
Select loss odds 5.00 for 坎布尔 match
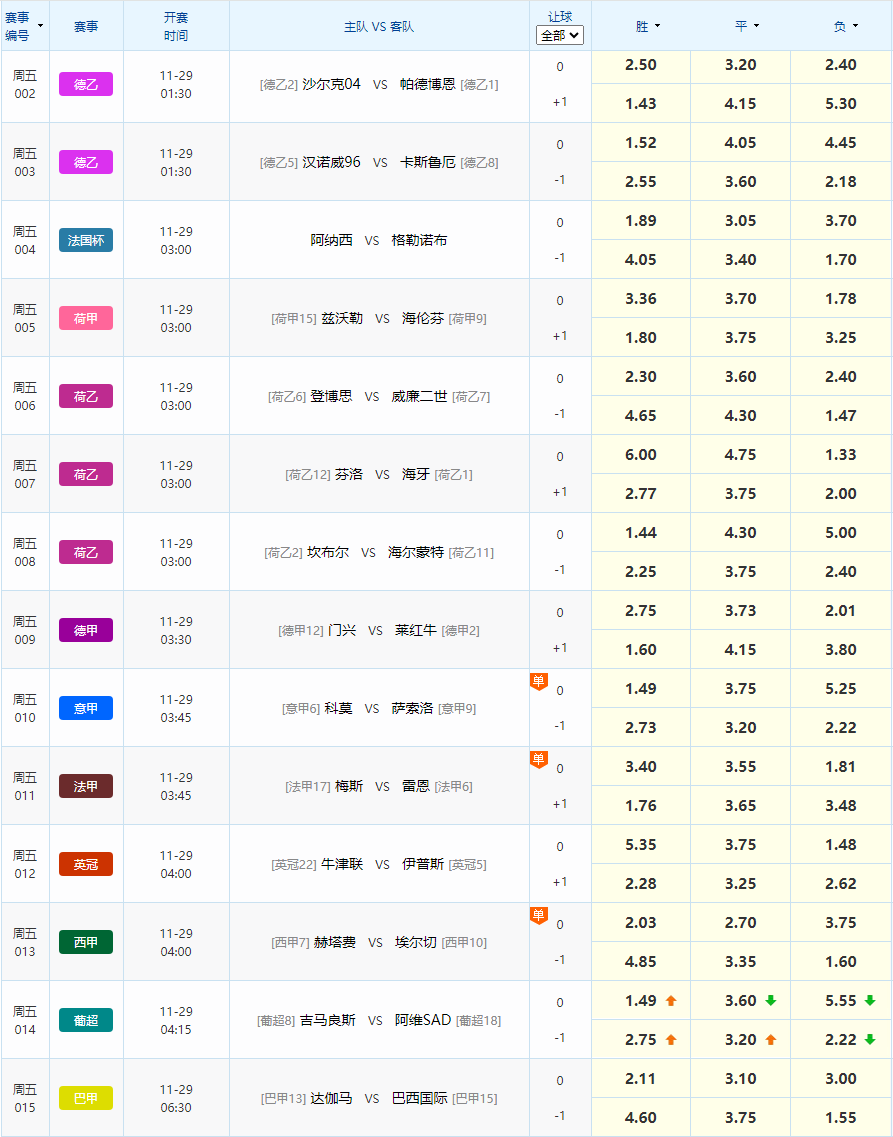[841, 532]
